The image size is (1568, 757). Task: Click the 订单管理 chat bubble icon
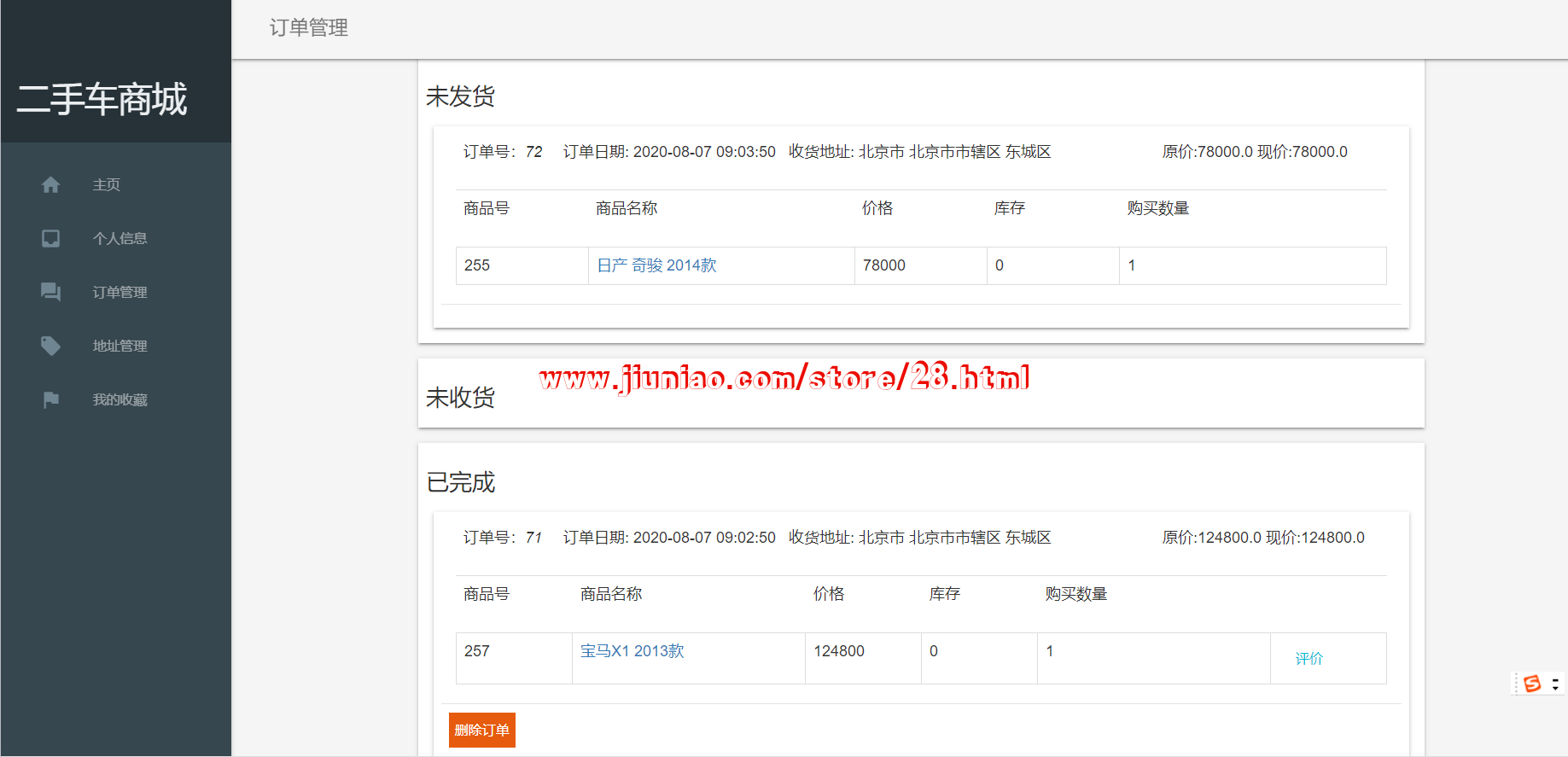click(50, 292)
